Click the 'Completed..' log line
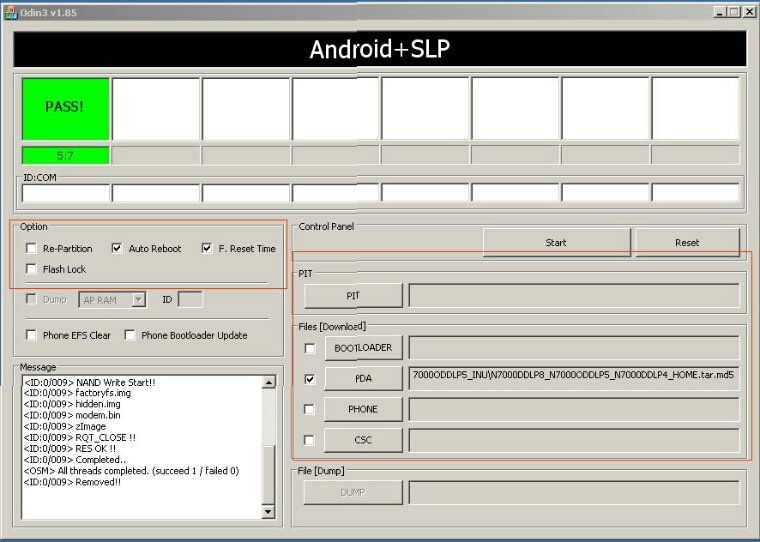Screen dimensions: 760x542 [75, 460]
